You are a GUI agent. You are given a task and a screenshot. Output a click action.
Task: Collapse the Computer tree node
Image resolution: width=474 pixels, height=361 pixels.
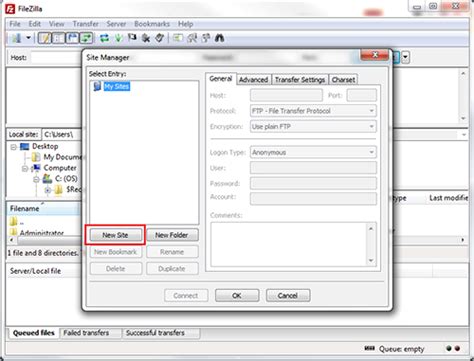tap(25, 169)
